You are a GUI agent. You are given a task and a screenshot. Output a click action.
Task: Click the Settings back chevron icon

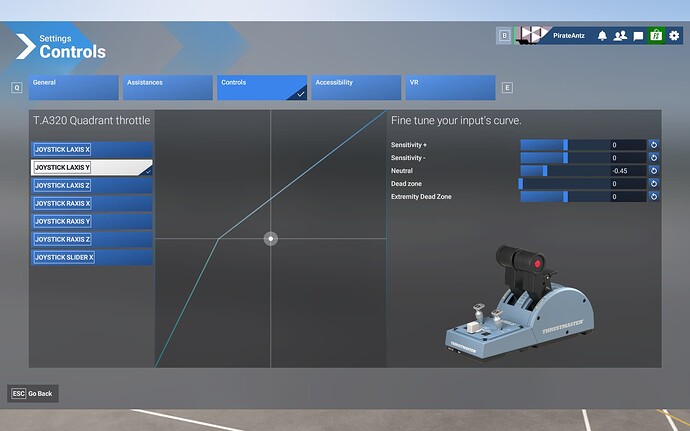[26, 46]
